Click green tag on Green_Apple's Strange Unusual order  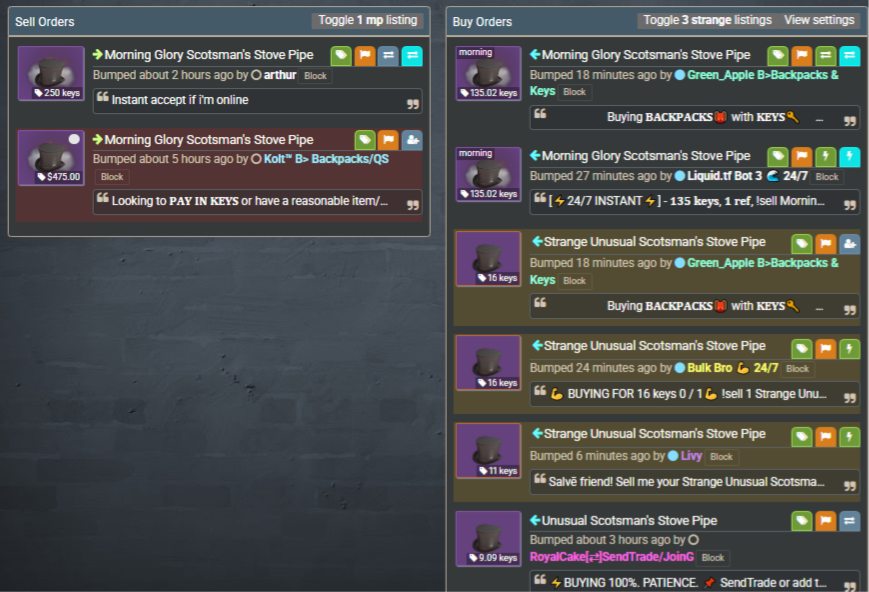click(802, 243)
